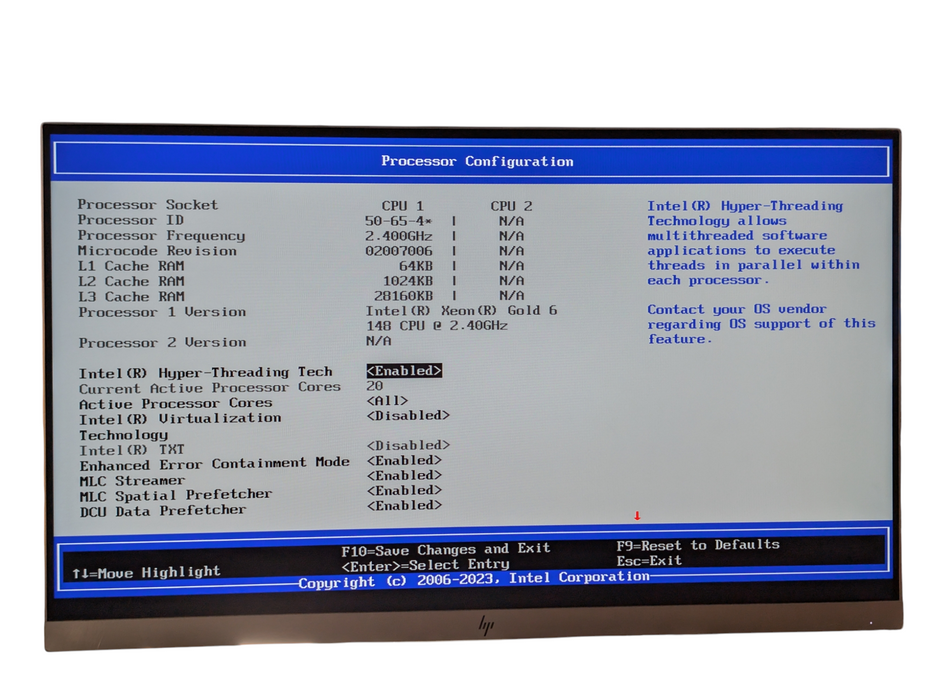Click the Move Highlight arrows hint
The image size is (930, 700).
(x=146, y=572)
